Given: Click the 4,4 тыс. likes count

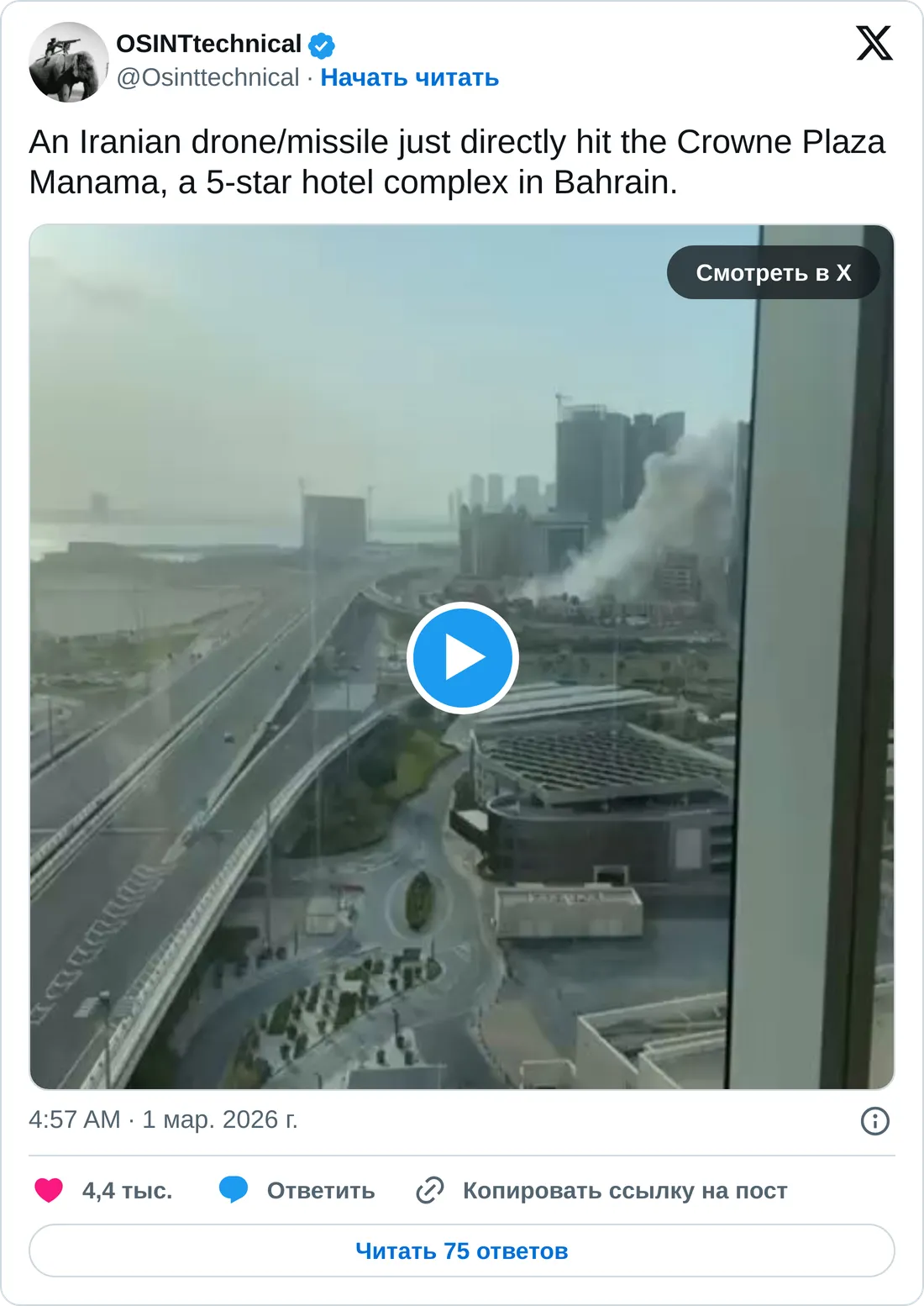Looking at the screenshot, I should [x=127, y=1191].
